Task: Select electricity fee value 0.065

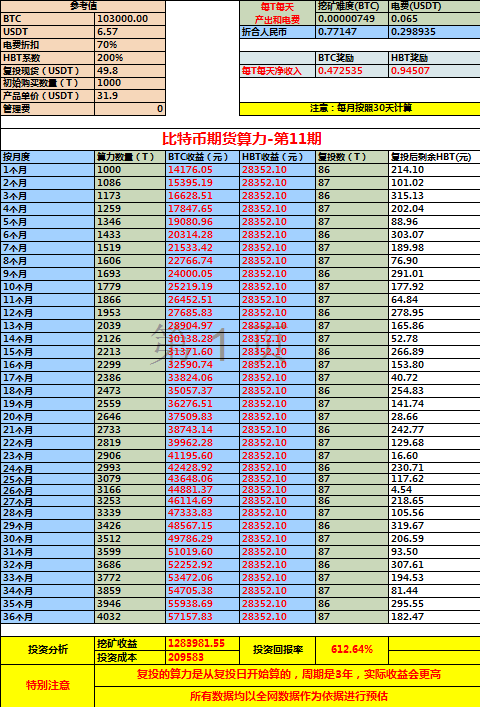Action: point(434,19)
